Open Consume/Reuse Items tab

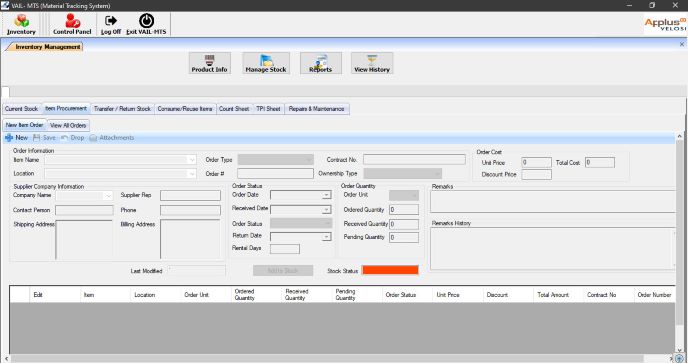click(x=185, y=108)
